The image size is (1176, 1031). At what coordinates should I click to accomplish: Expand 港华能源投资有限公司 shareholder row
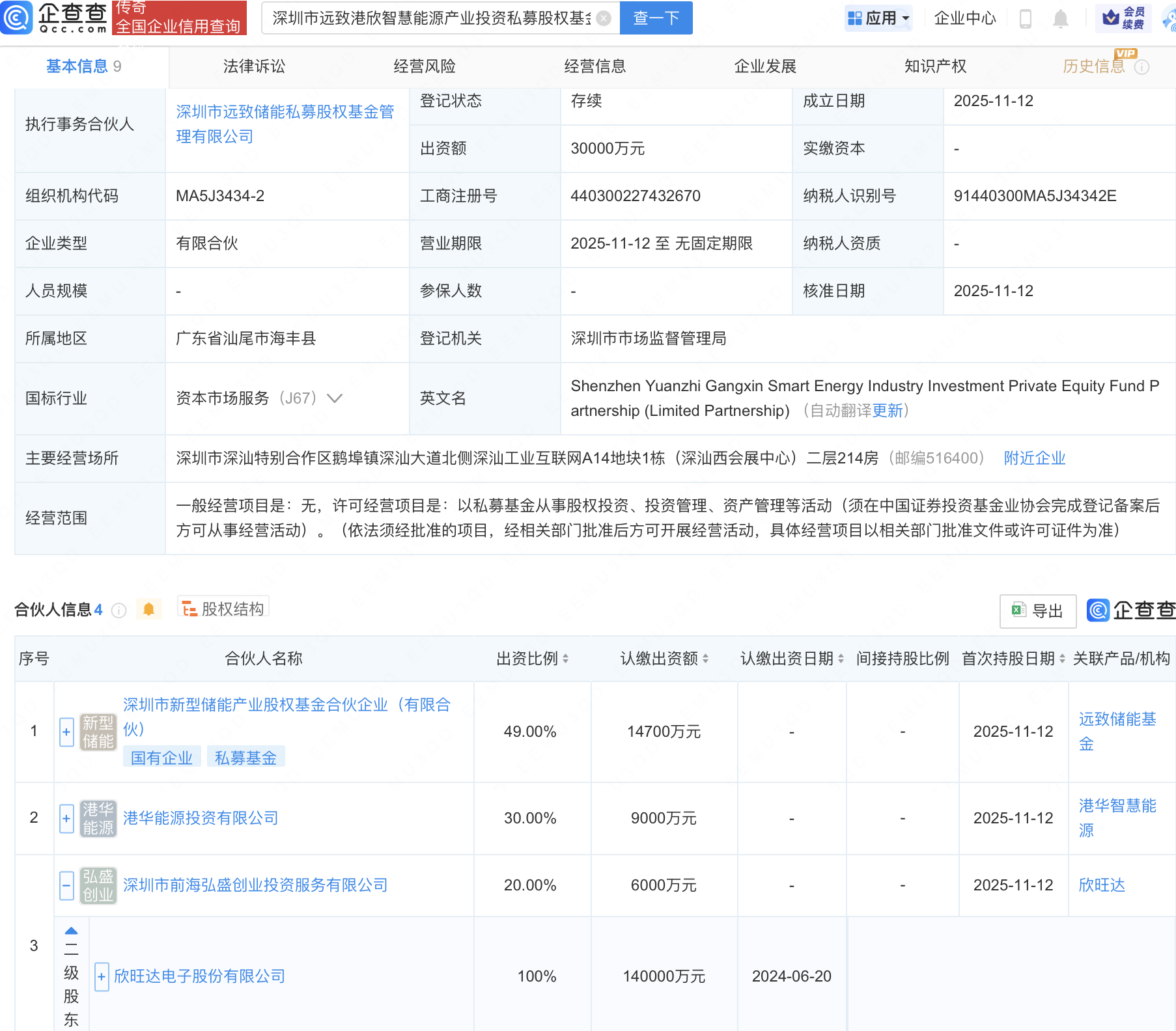point(66,818)
